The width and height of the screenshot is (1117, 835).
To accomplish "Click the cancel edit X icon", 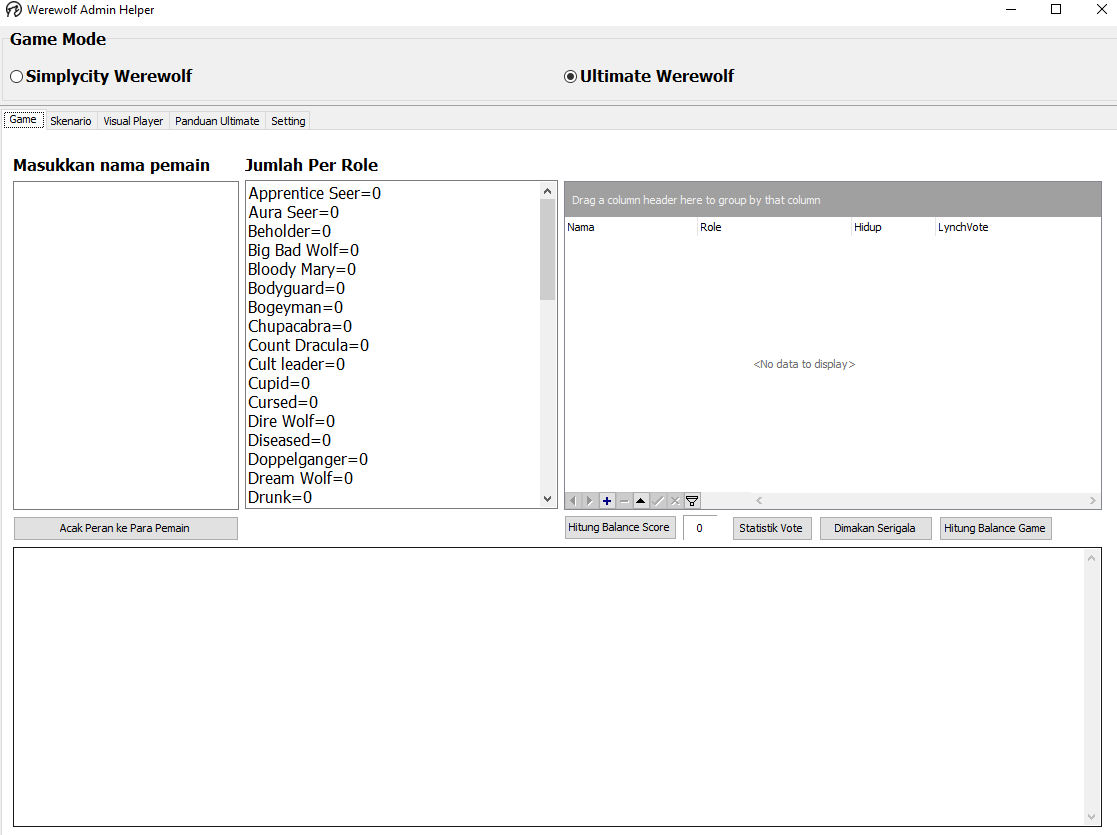I will [675, 501].
